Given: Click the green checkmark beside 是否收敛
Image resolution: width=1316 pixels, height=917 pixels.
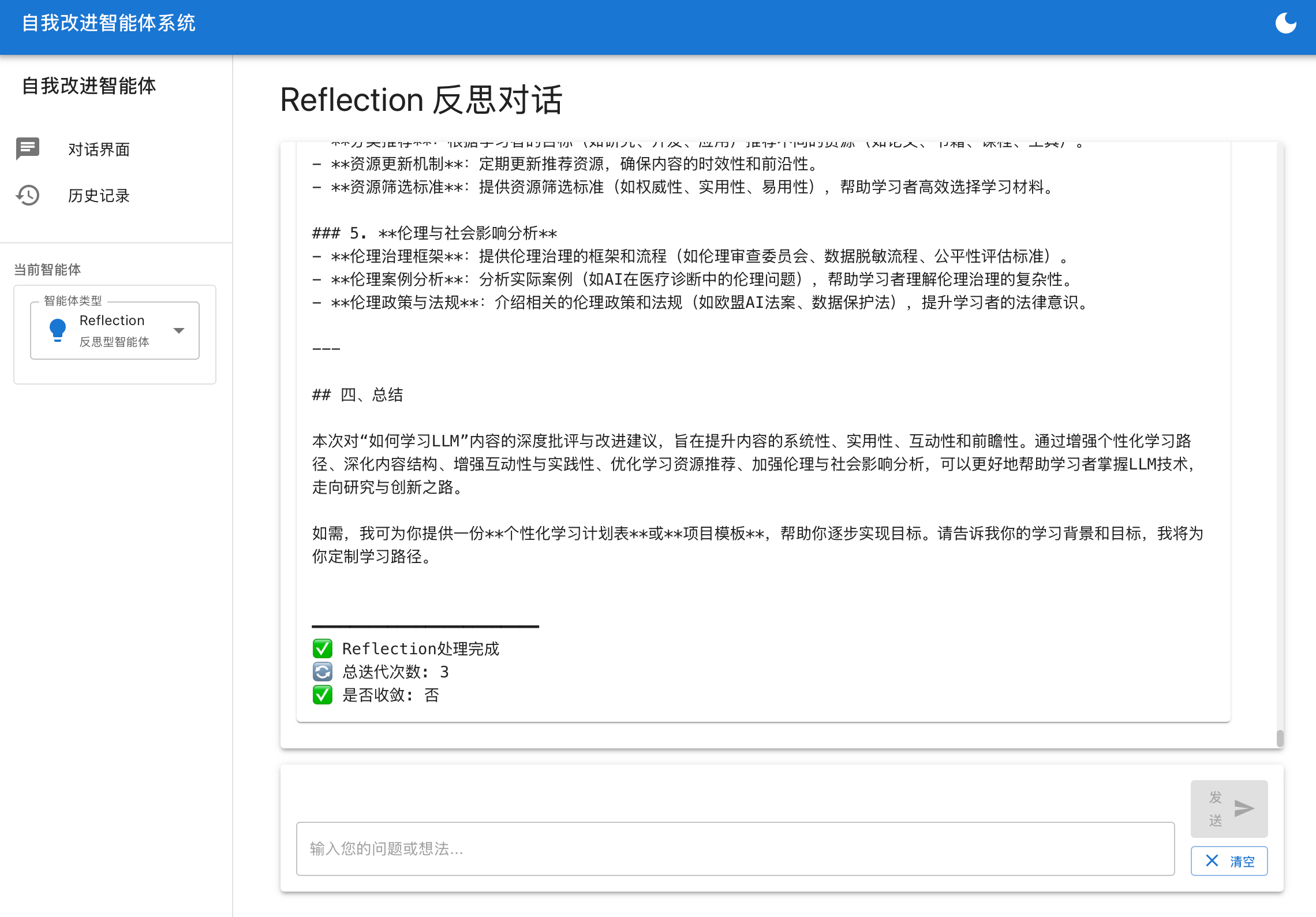Looking at the screenshot, I should click(x=323, y=695).
